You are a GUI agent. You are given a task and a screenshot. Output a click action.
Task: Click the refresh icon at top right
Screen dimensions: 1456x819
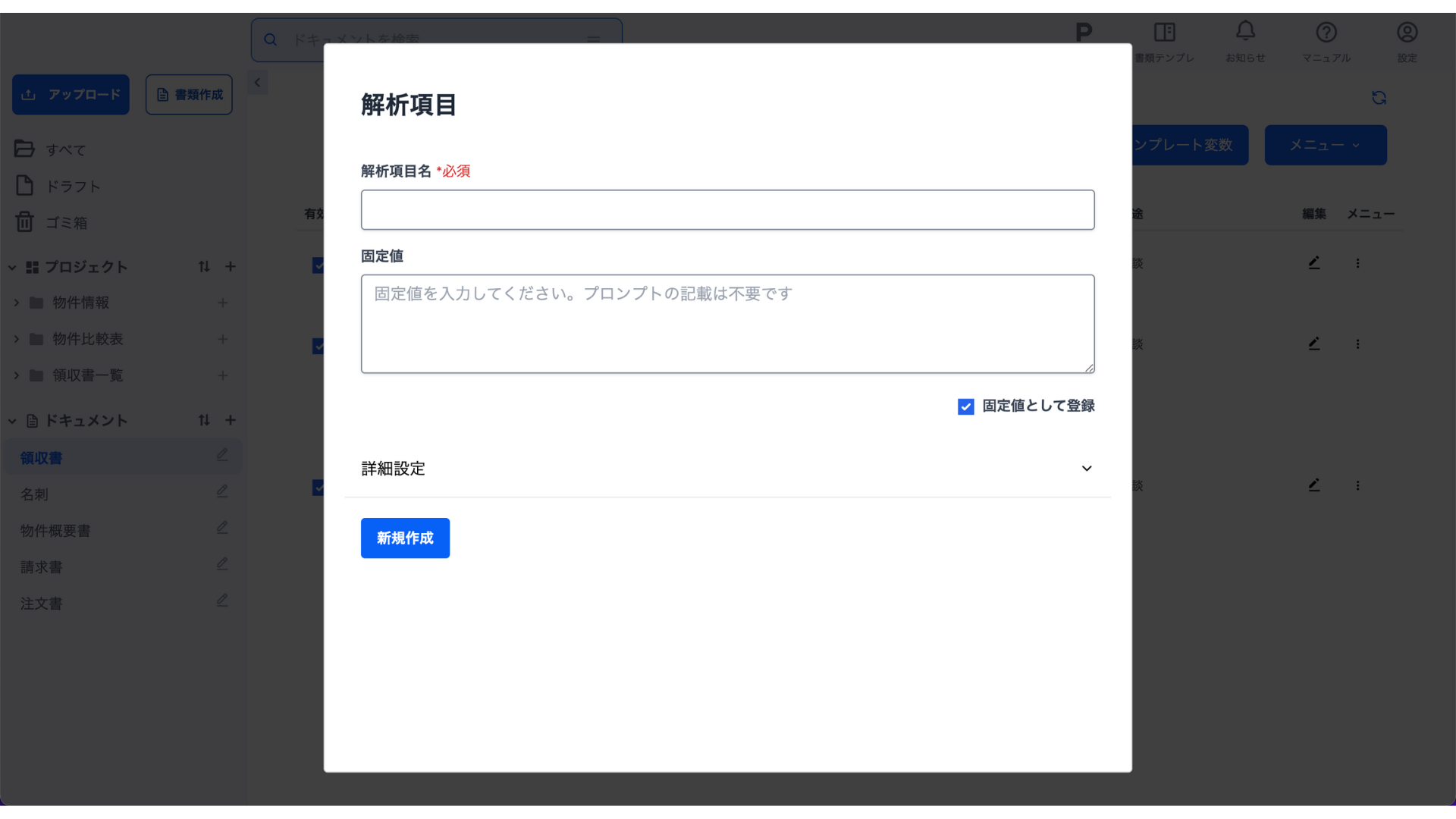tap(1379, 98)
